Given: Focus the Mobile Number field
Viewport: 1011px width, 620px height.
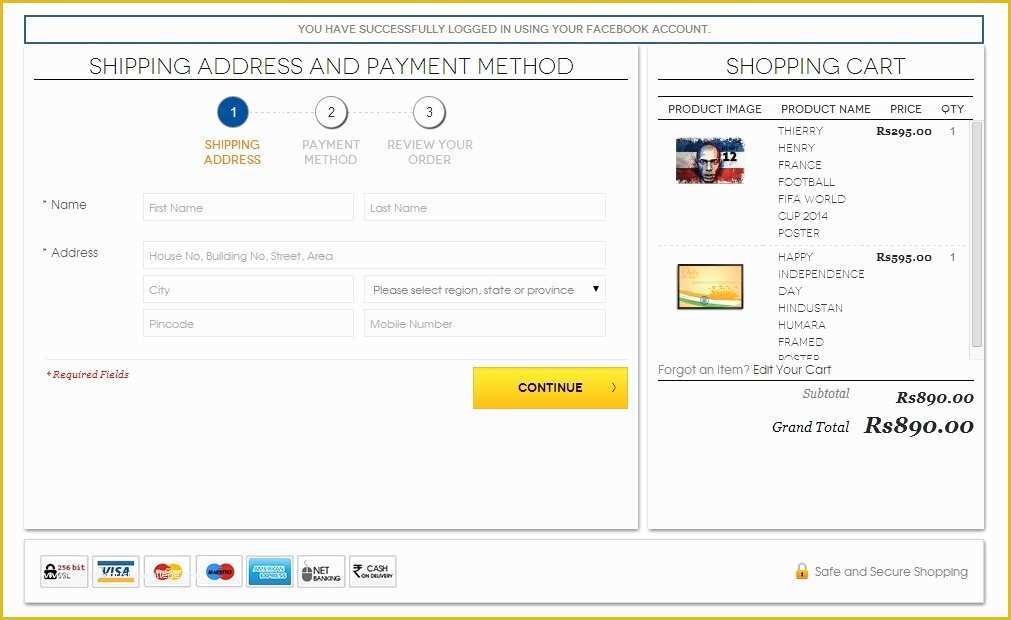Looking at the screenshot, I should pyautogui.click(x=485, y=324).
